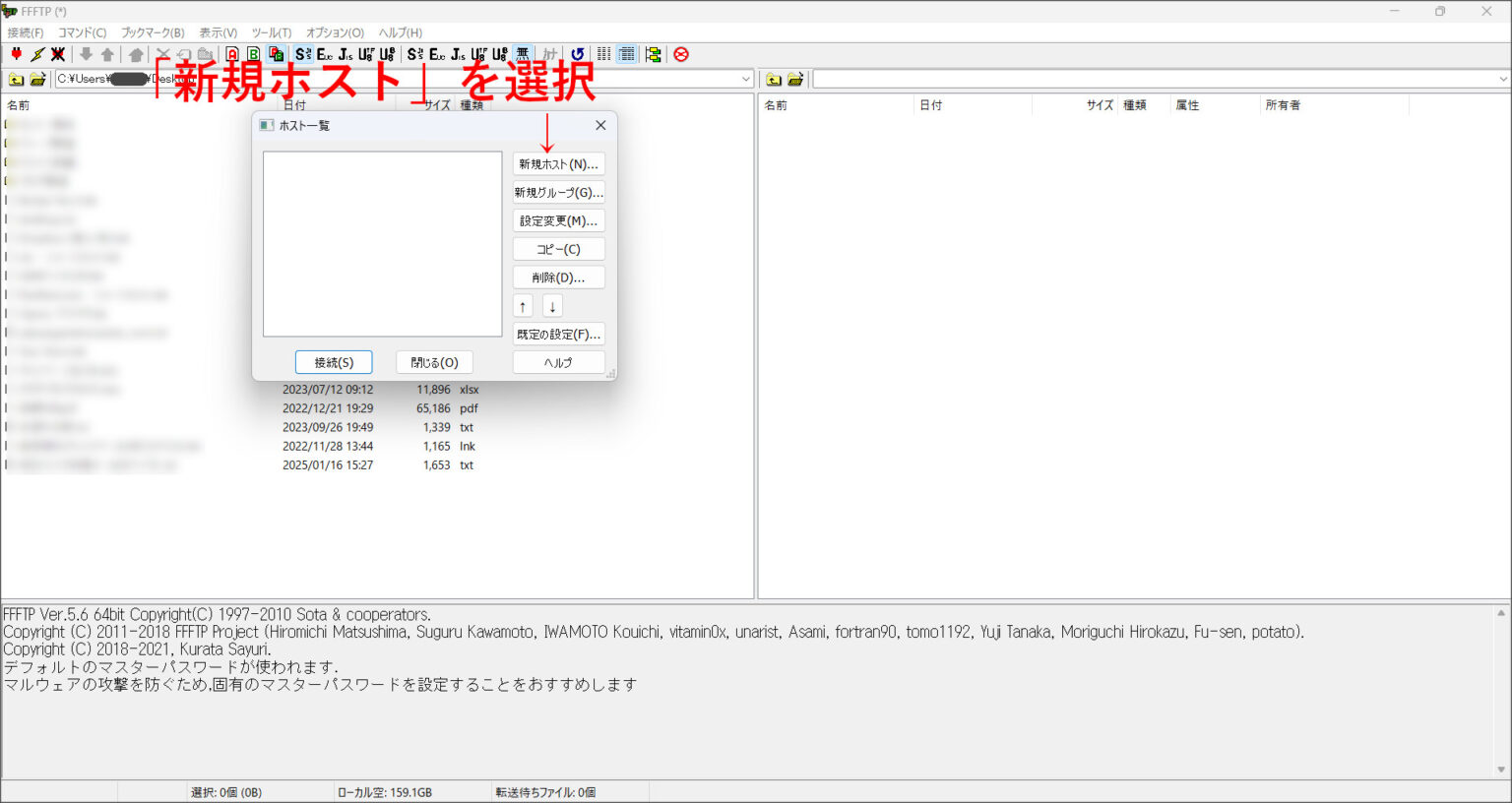The width and height of the screenshot is (1512, 803).
Task: Click the 閉じる(O) button
Action: (433, 362)
